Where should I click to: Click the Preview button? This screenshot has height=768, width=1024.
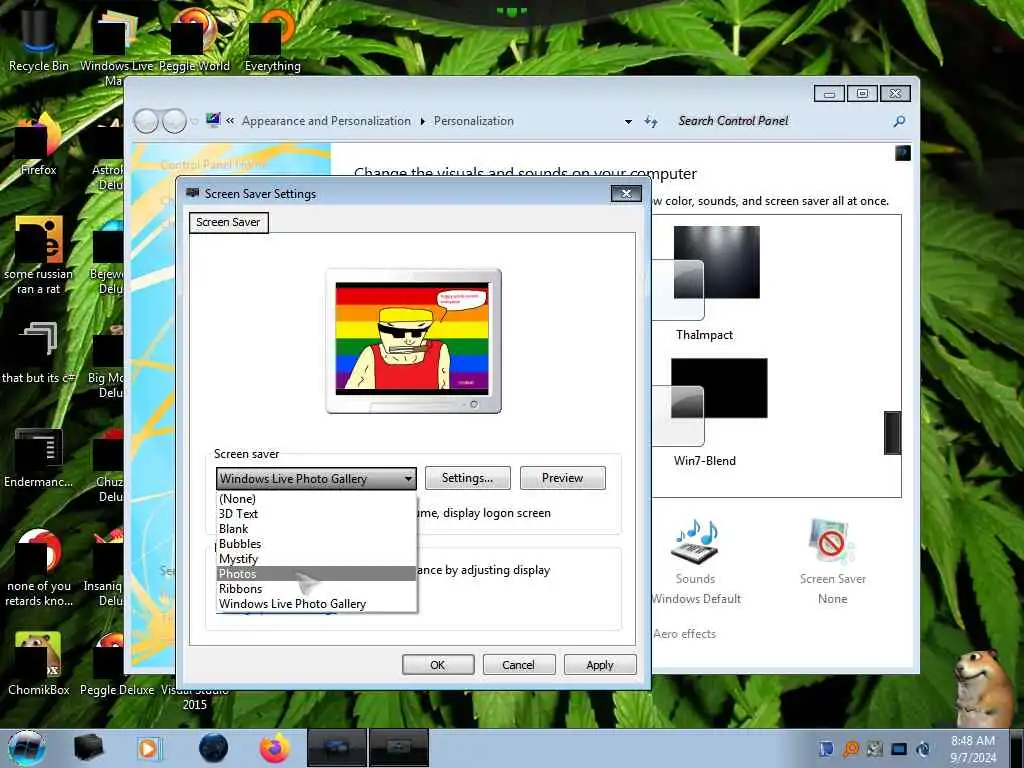click(562, 478)
